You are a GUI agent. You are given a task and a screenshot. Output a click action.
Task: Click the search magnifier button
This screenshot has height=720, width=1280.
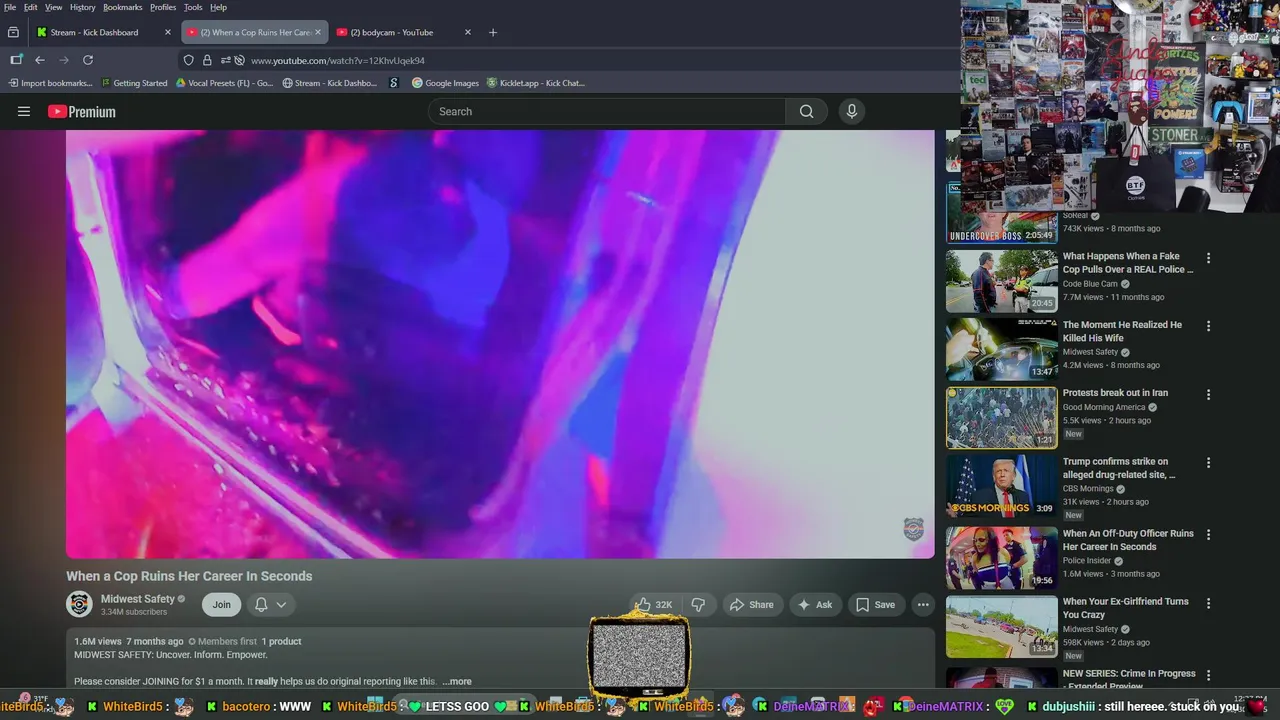click(806, 112)
